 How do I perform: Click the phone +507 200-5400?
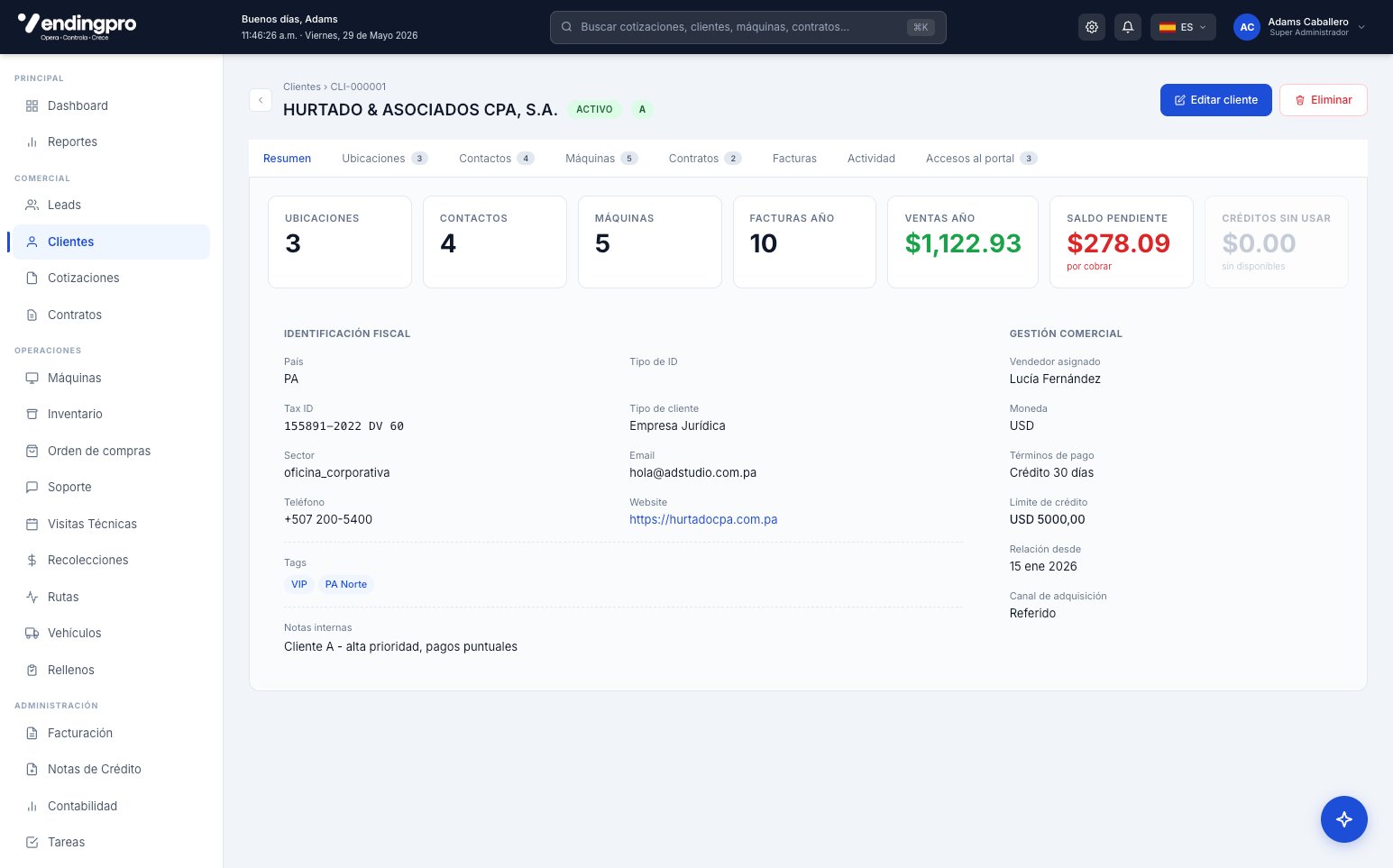[328, 520]
